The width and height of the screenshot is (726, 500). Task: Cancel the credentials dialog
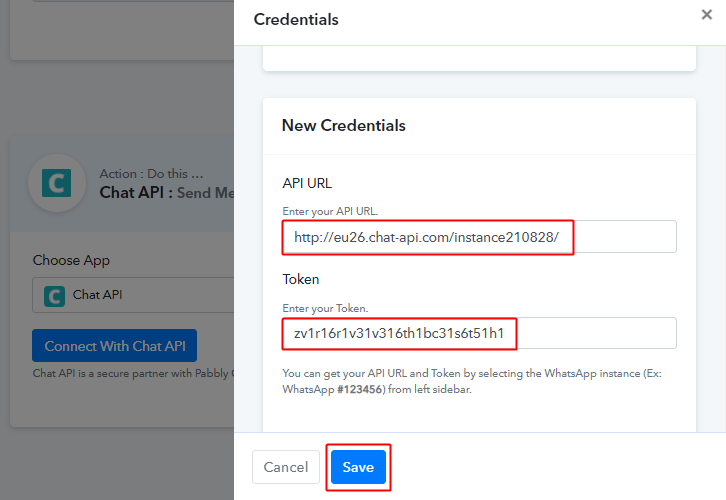click(x=286, y=467)
